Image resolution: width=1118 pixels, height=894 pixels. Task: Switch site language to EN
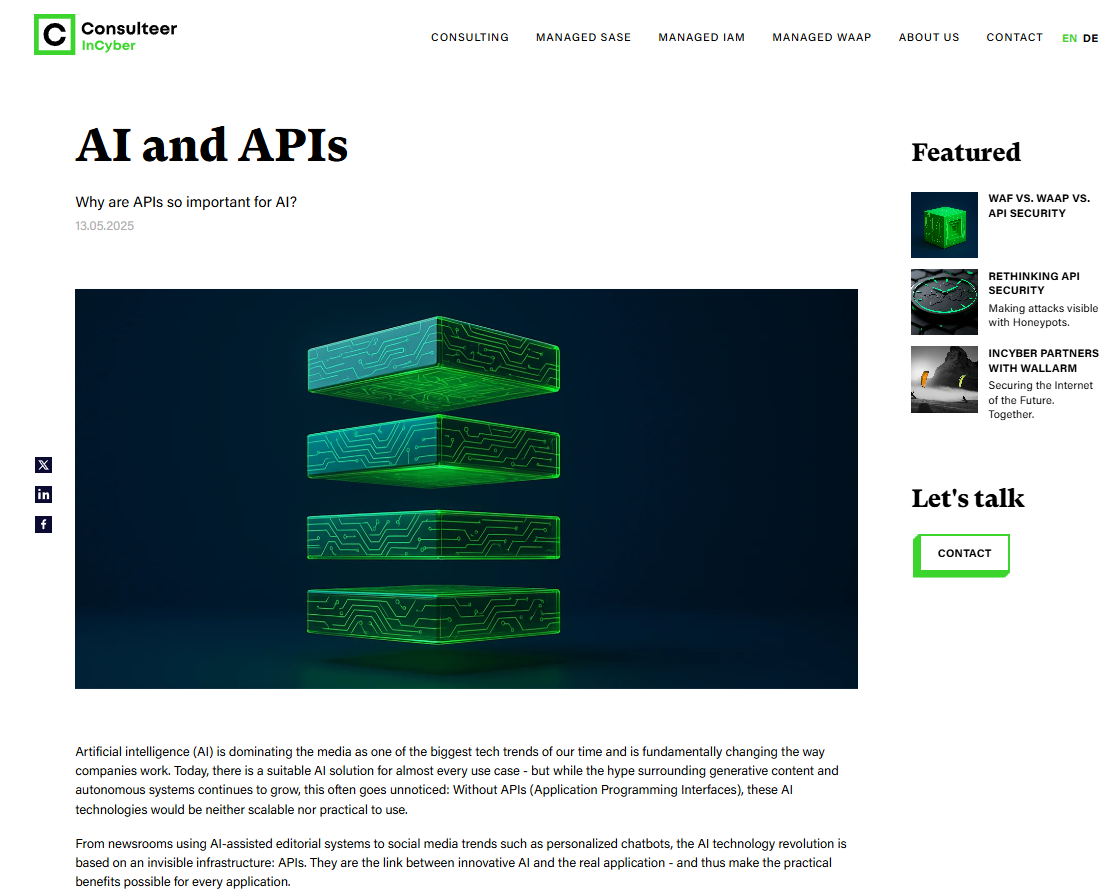click(1068, 37)
